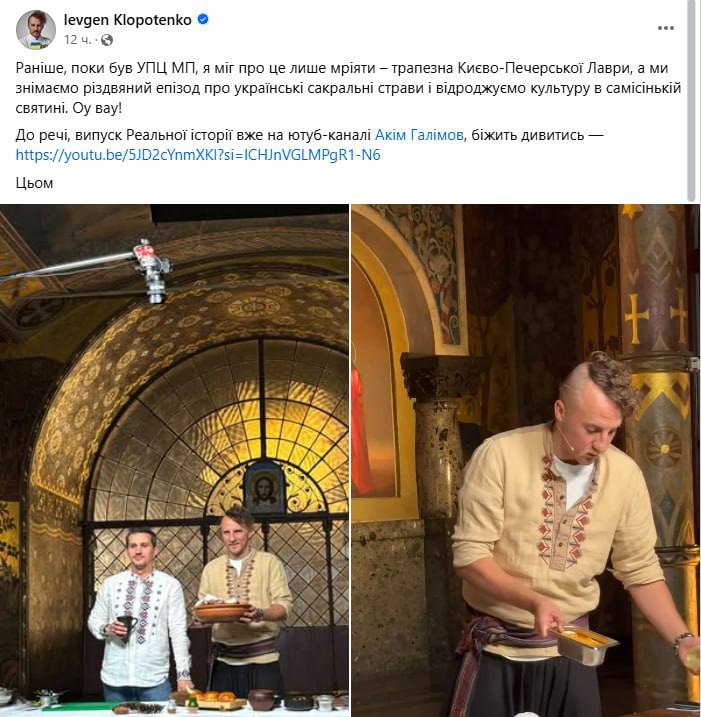Image resolution: width=701 pixels, height=717 pixels.
Task: Click the clay bowl held by the chef
Action: pyautogui.click(x=222, y=612)
